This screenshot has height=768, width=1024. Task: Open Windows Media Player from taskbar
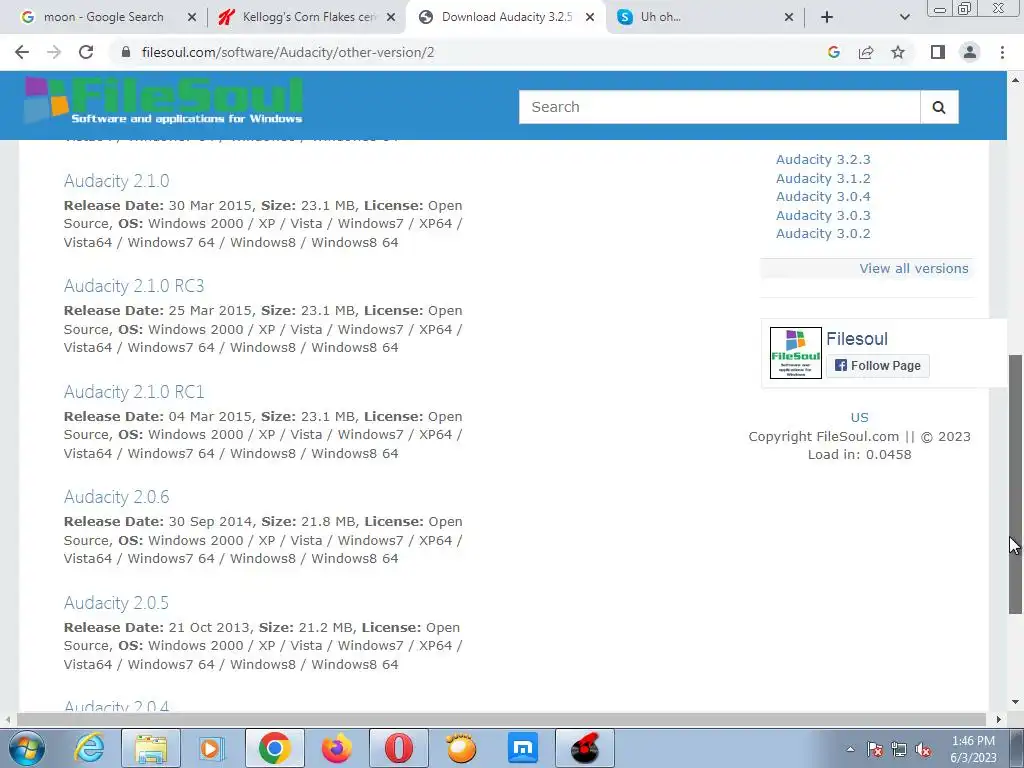pyautogui.click(x=212, y=748)
